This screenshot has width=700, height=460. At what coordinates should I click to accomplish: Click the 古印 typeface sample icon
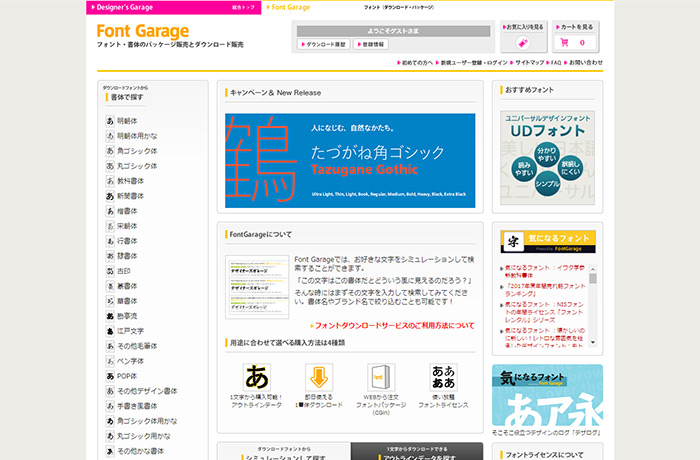coord(110,271)
